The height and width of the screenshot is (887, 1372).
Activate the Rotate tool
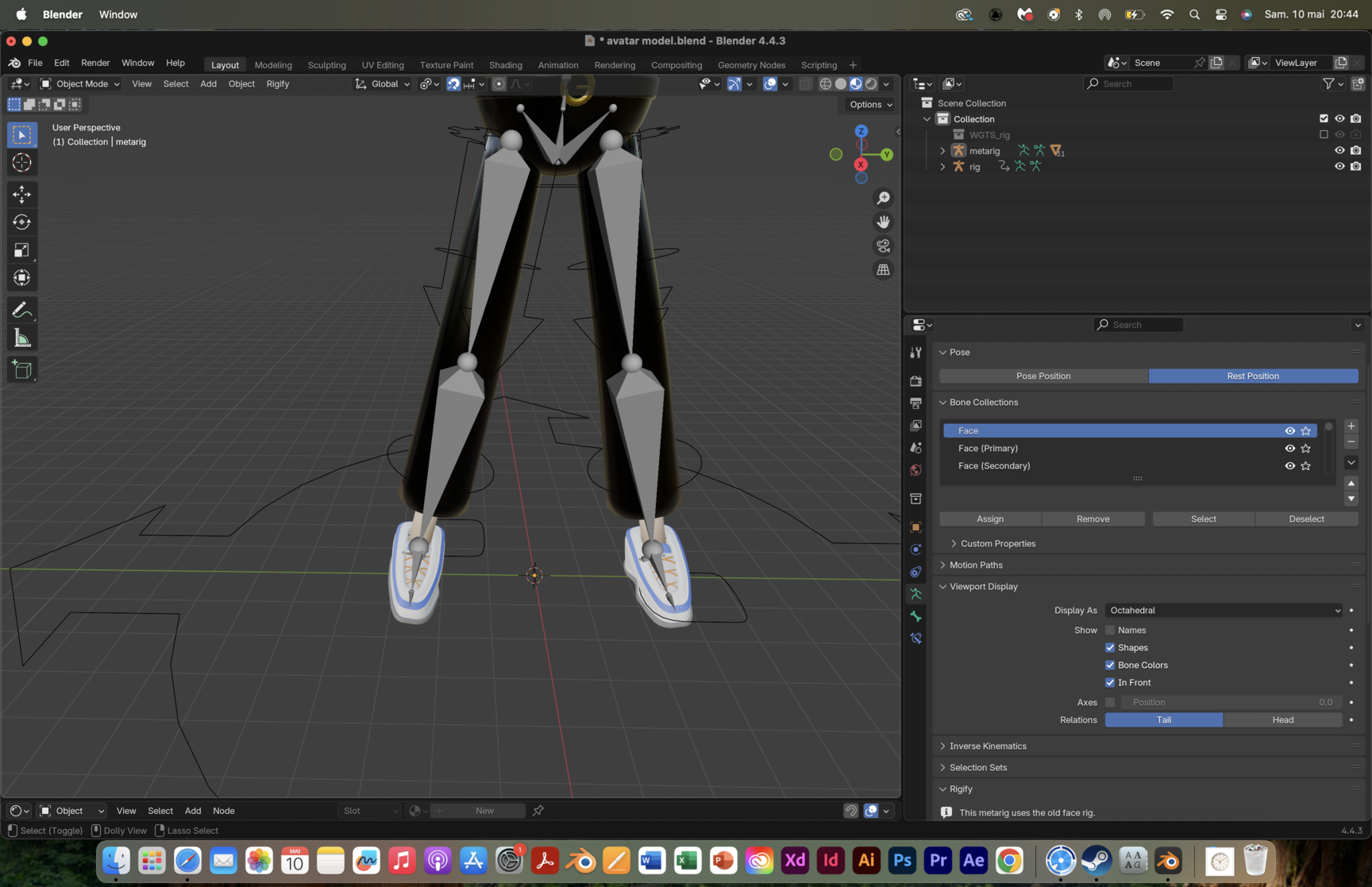pos(22,222)
